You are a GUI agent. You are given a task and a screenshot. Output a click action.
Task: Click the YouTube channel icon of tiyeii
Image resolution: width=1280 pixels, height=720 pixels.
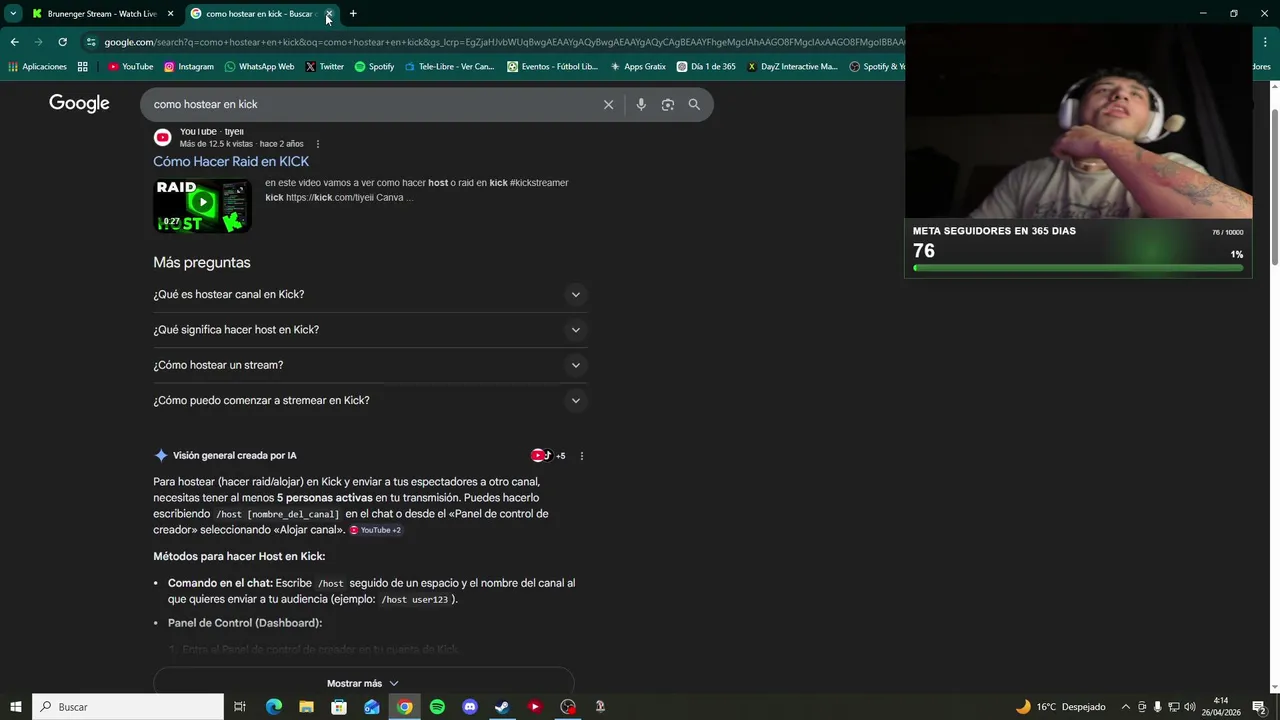click(x=162, y=137)
